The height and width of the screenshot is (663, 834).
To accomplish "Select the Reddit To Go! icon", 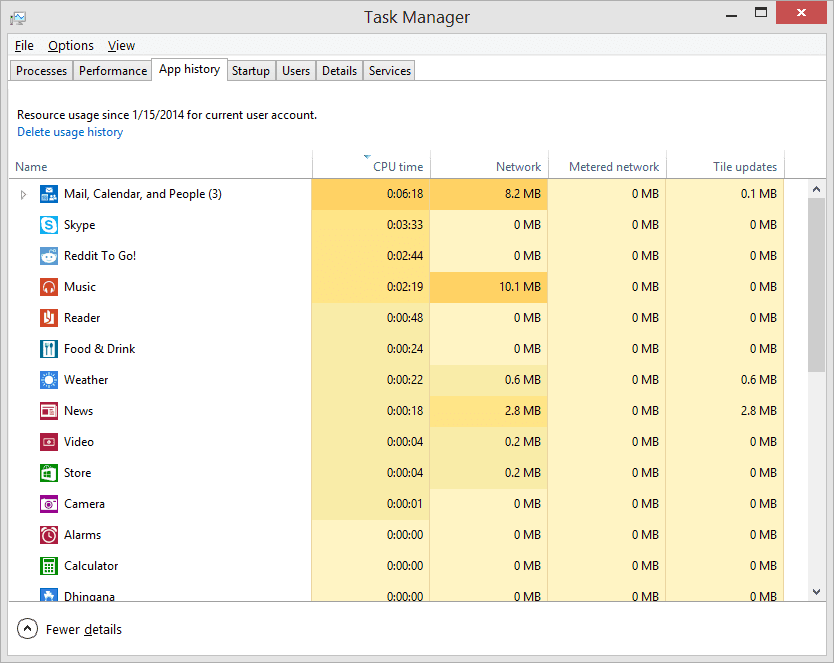I will click(x=49, y=256).
